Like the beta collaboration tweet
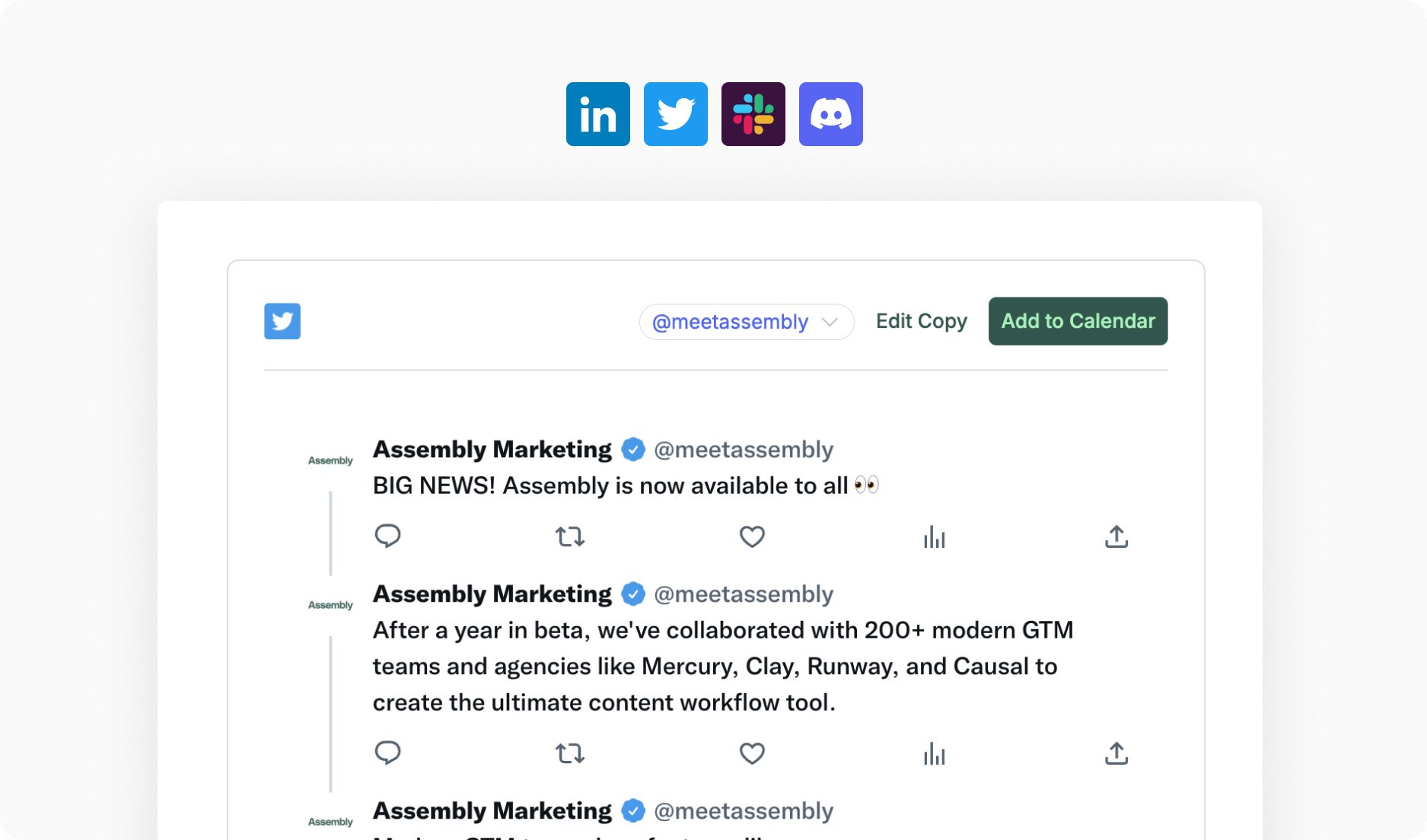 pos(752,754)
